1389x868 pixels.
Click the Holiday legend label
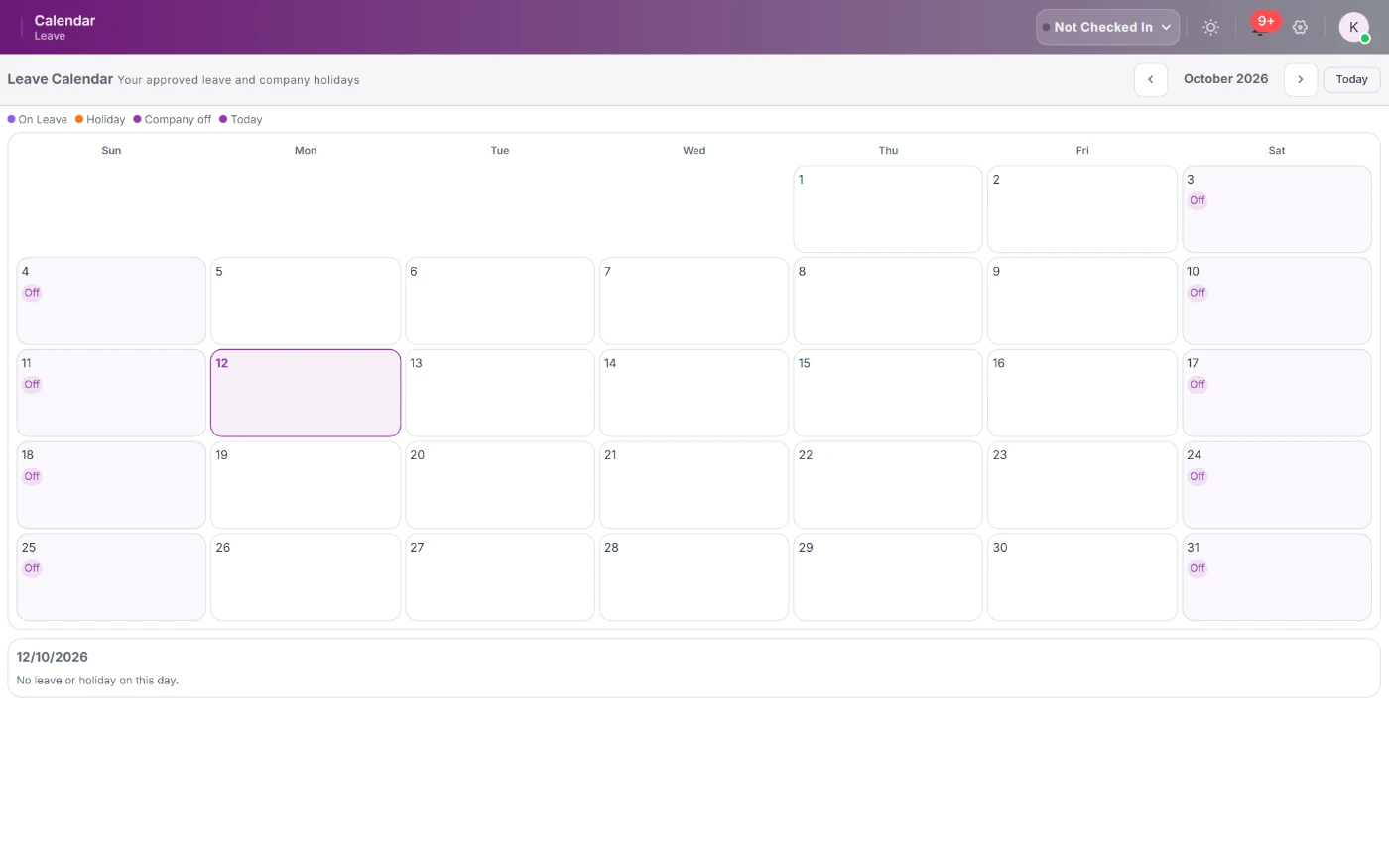pos(105,120)
